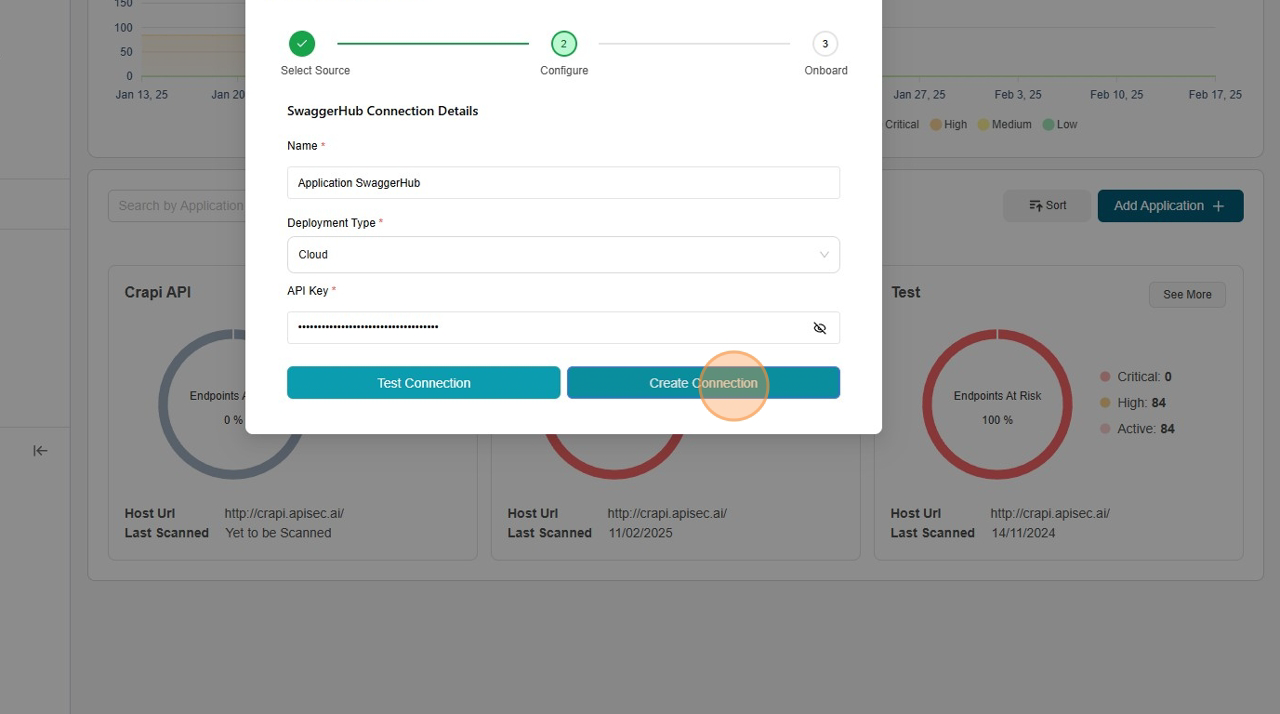Focus the connection Name input field
The image size is (1280, 714).
tap(563, 183)
